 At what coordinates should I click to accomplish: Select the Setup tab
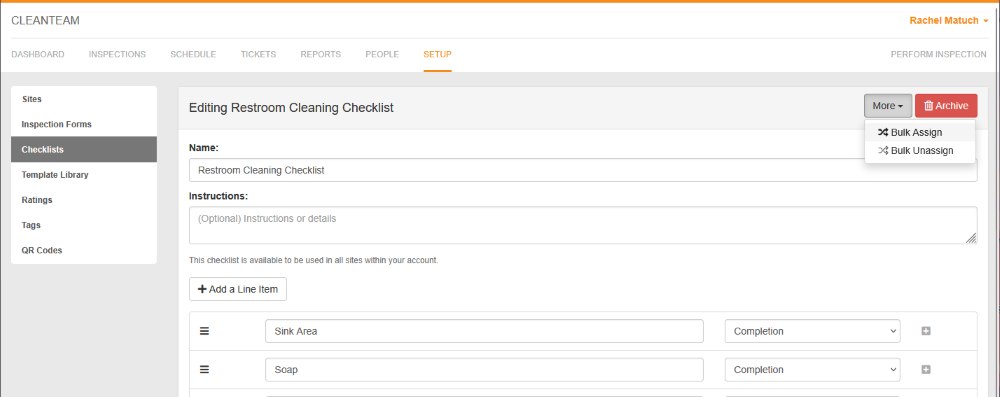[x=438, y=54]
